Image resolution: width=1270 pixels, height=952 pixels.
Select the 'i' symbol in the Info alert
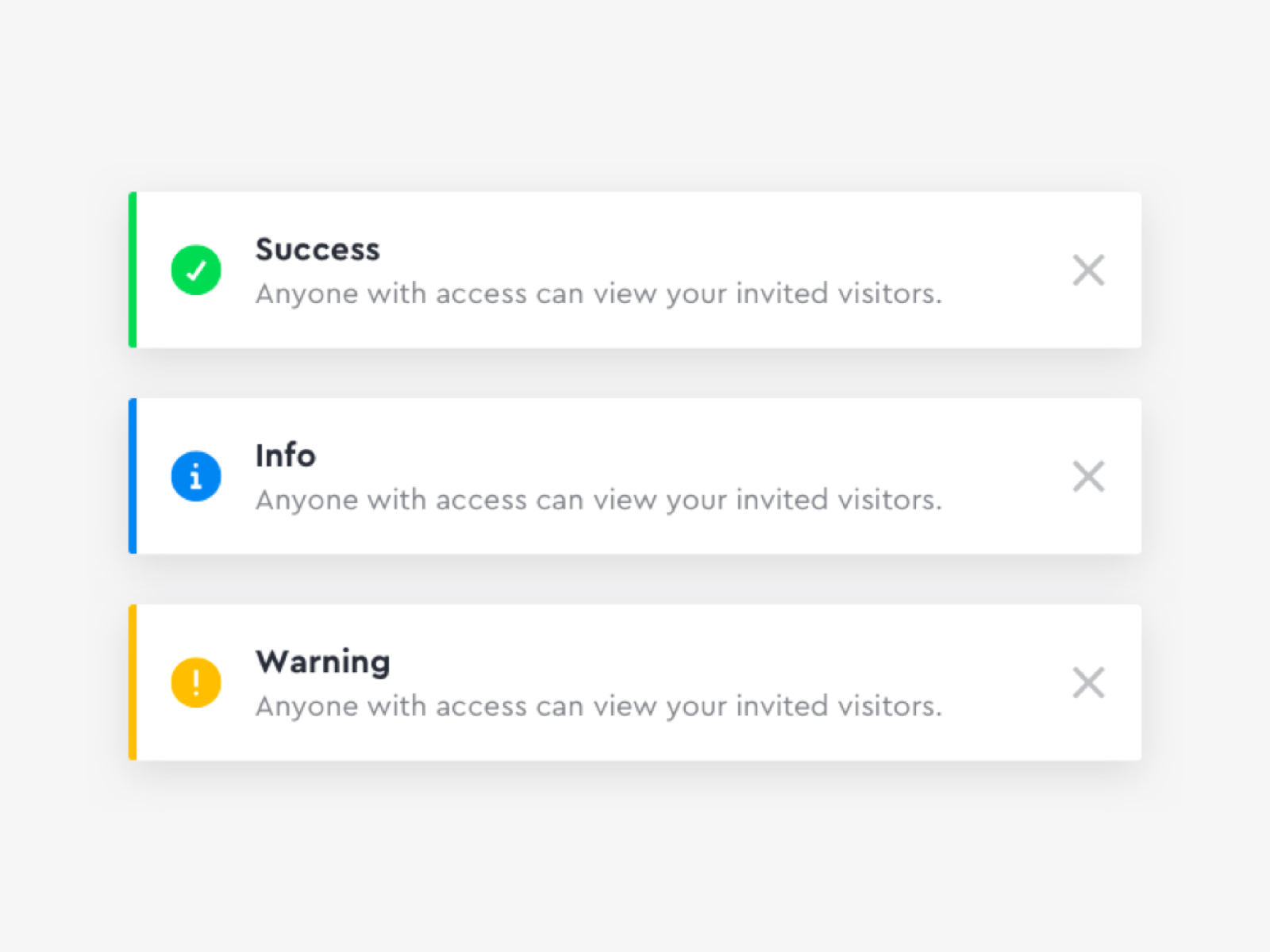(x=195, y=476)
